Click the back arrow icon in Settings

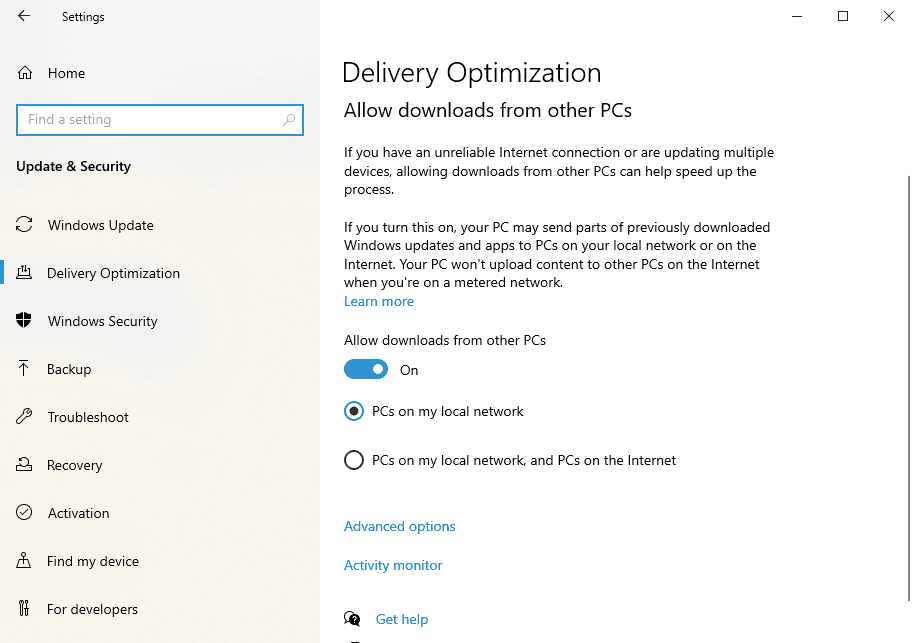24,16
